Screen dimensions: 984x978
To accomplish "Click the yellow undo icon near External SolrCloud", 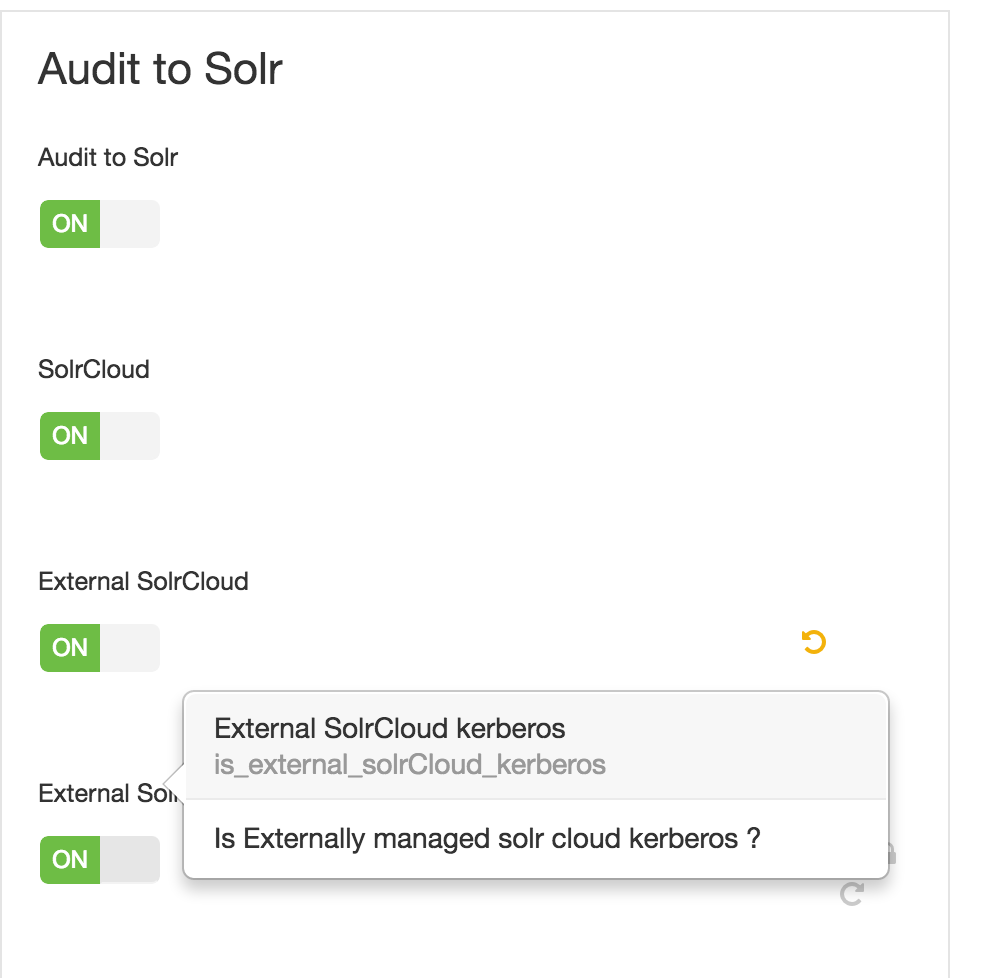I will click(x=813, y=643).
